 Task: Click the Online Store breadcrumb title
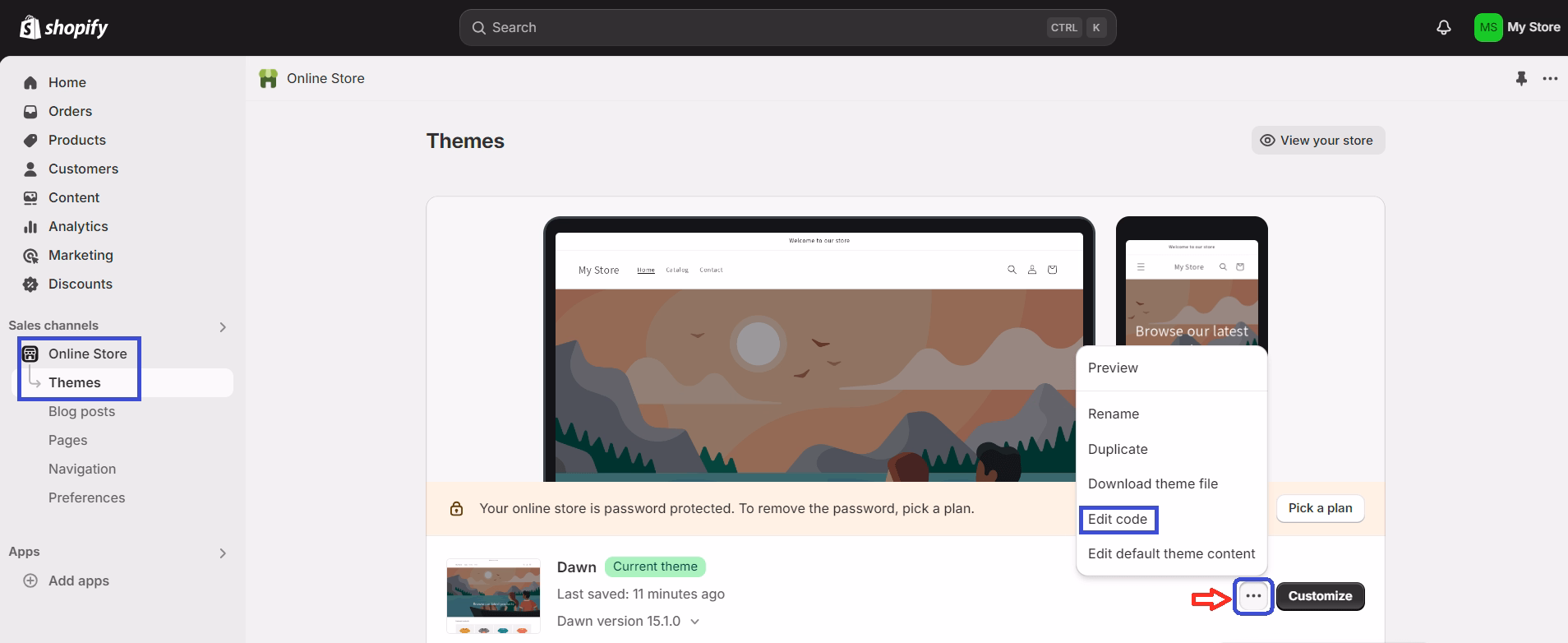coord(325,78)
